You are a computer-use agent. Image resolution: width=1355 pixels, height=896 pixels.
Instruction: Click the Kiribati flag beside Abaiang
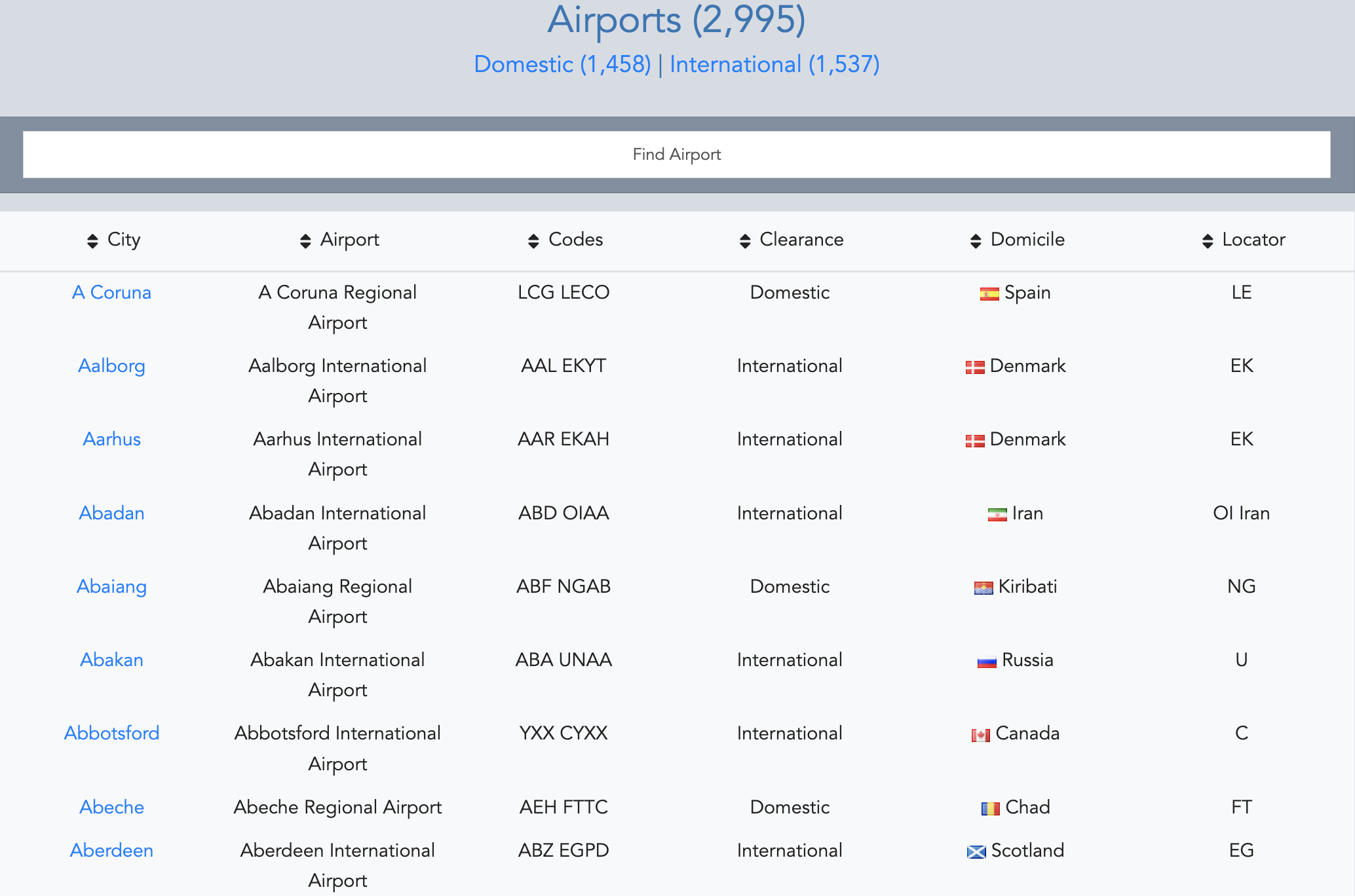click(983, 588)
